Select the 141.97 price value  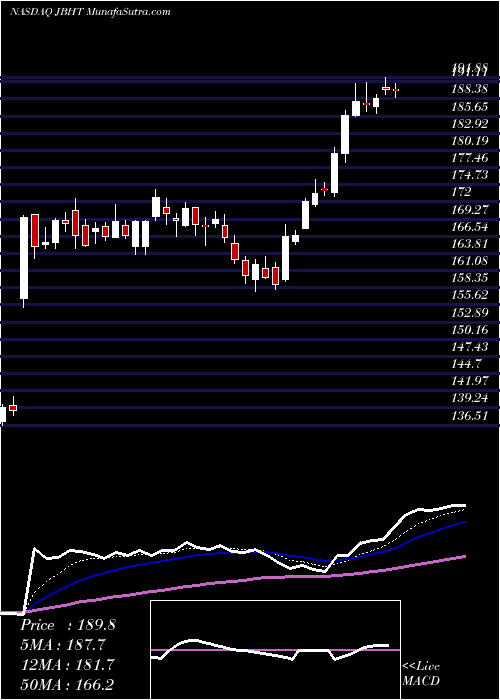point(469,381)
